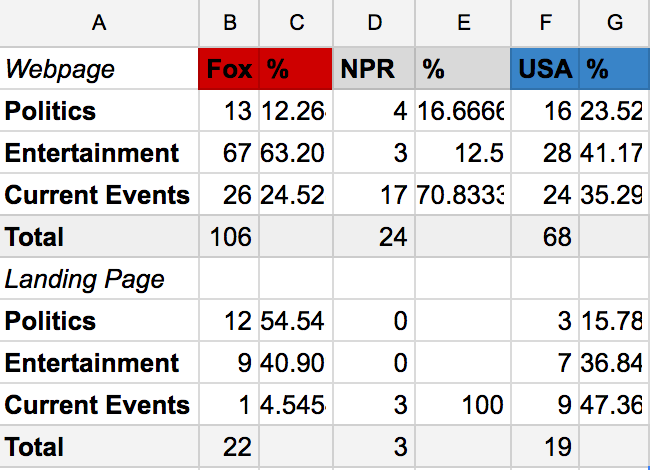Select the percentage cell 35.29

(x=615, y=195)
